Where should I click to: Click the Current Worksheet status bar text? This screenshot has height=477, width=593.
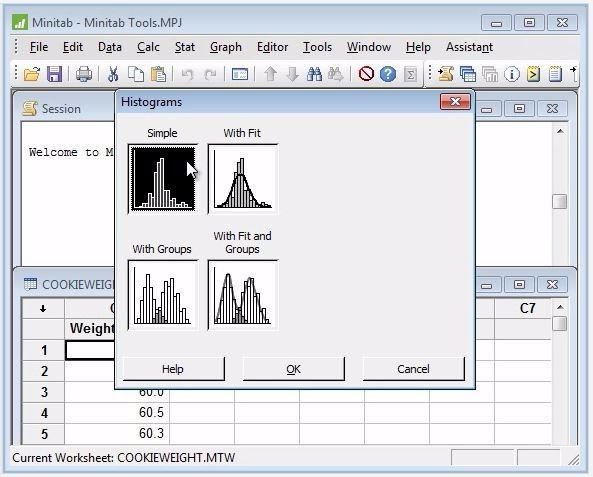124,458
